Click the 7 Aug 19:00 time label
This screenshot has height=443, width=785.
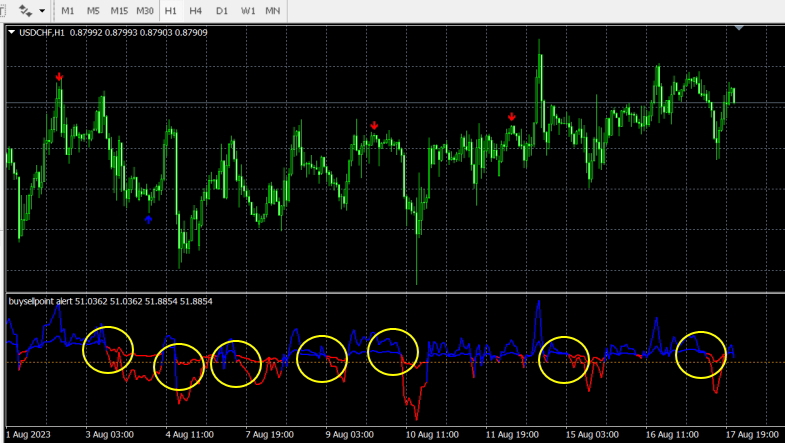(270, 434)
